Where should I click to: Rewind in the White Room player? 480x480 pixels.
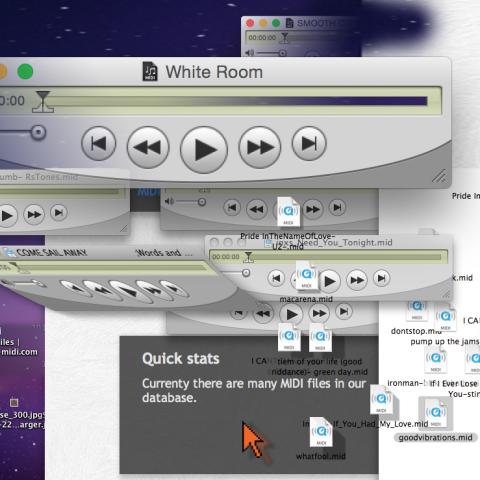(x=148, y=147)
